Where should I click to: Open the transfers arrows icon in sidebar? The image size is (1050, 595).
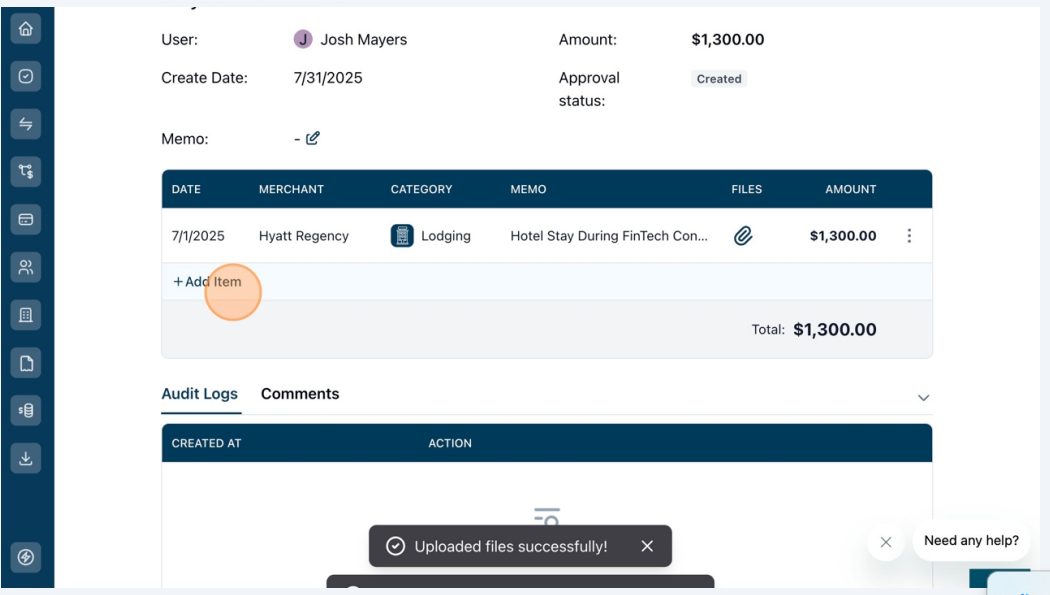25,124
